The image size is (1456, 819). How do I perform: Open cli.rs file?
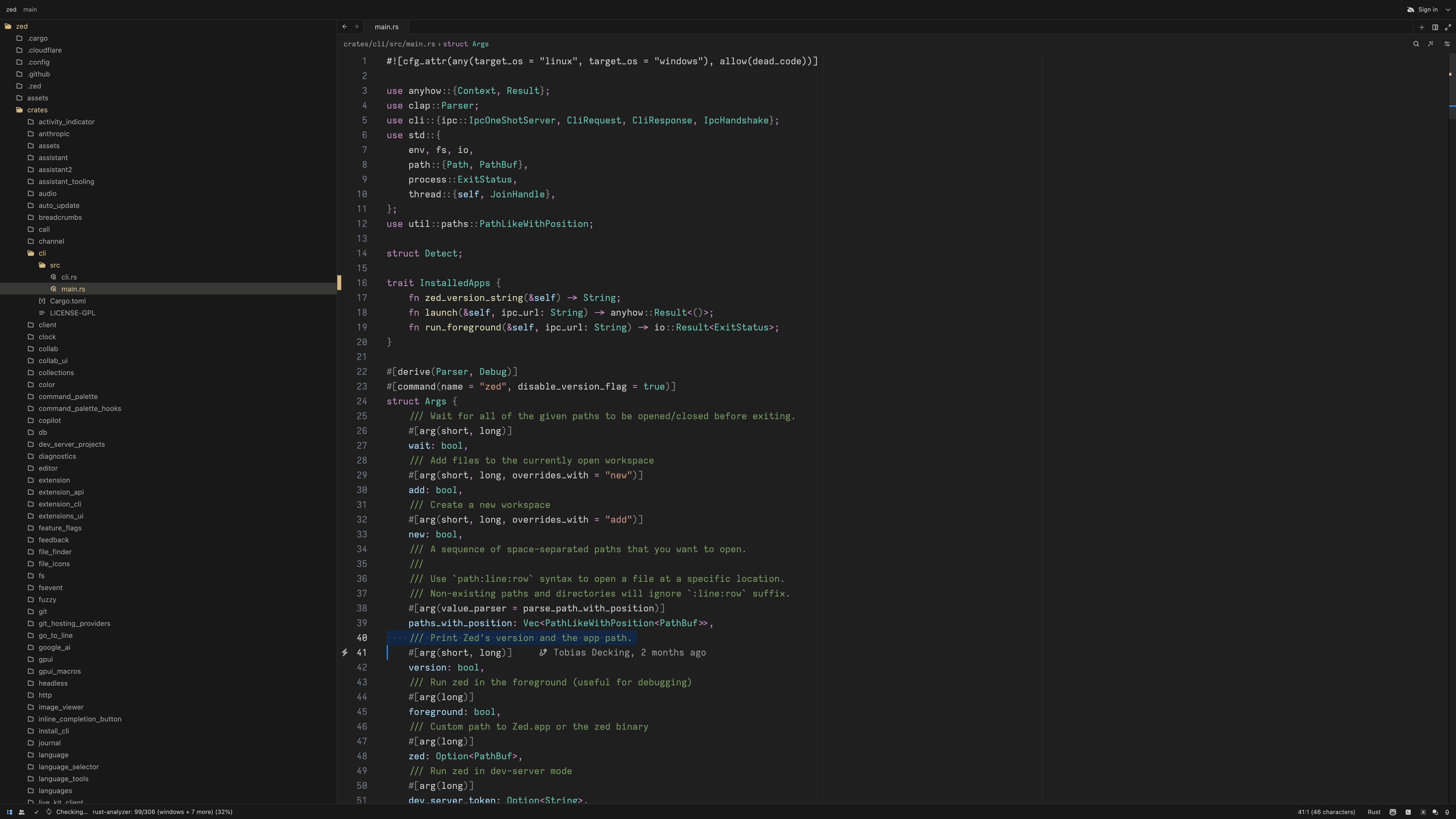tap(168, 277)
